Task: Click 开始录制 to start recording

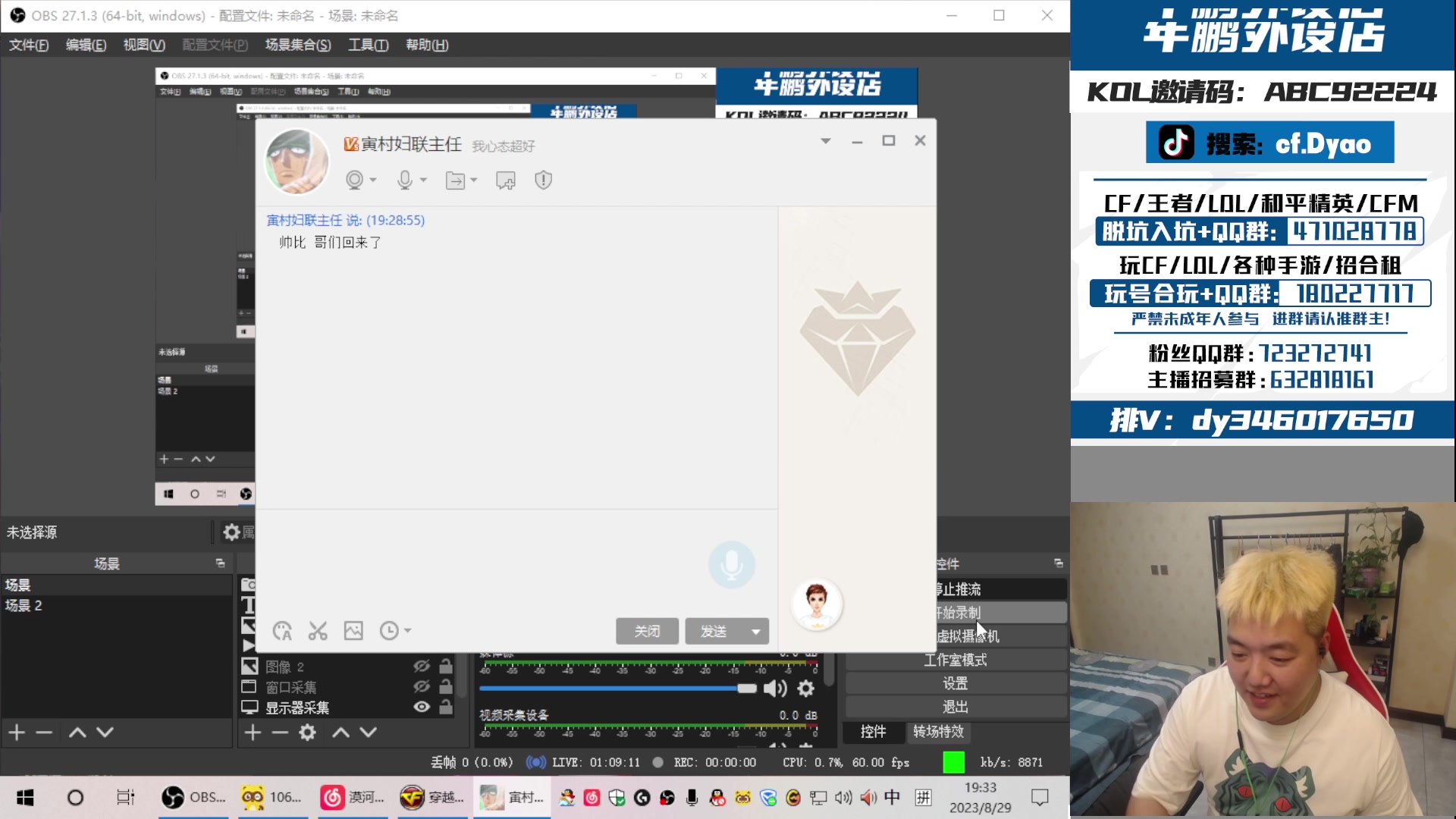Action: coord(1002,613)
